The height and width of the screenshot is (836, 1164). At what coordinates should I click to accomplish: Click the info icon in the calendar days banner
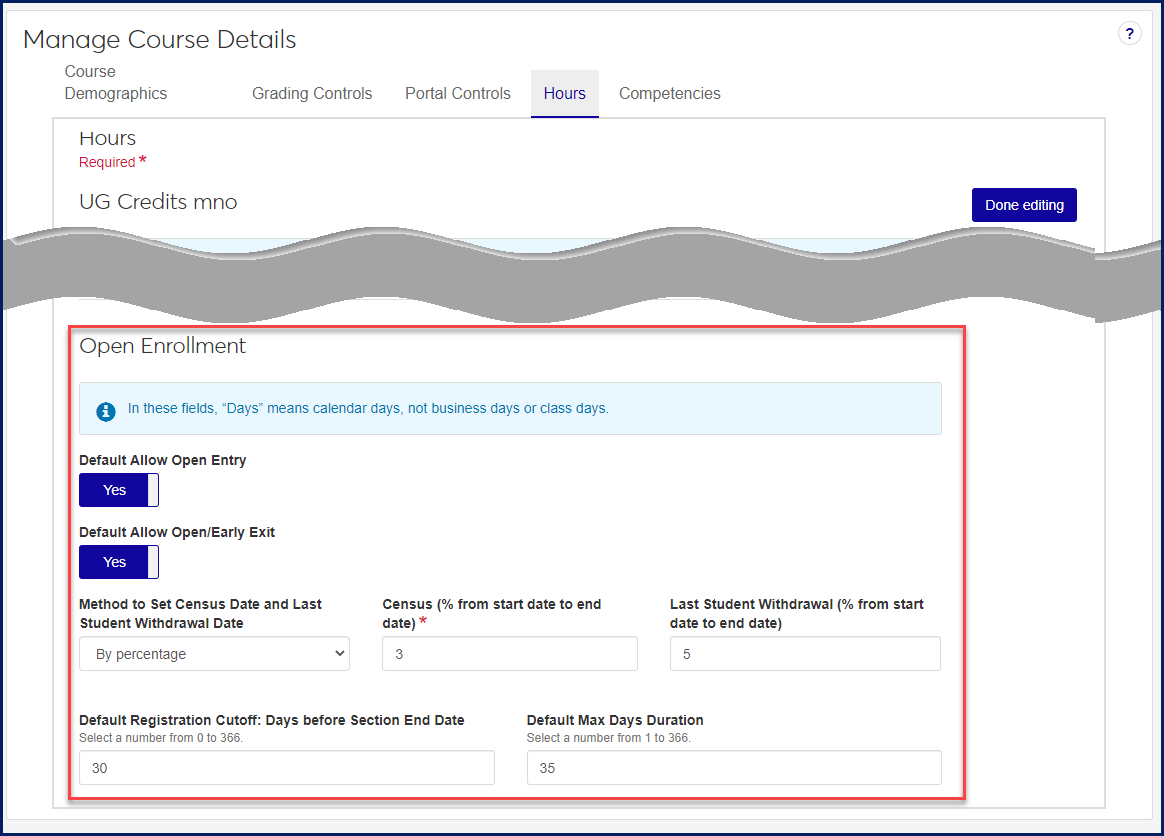(105, 410)
